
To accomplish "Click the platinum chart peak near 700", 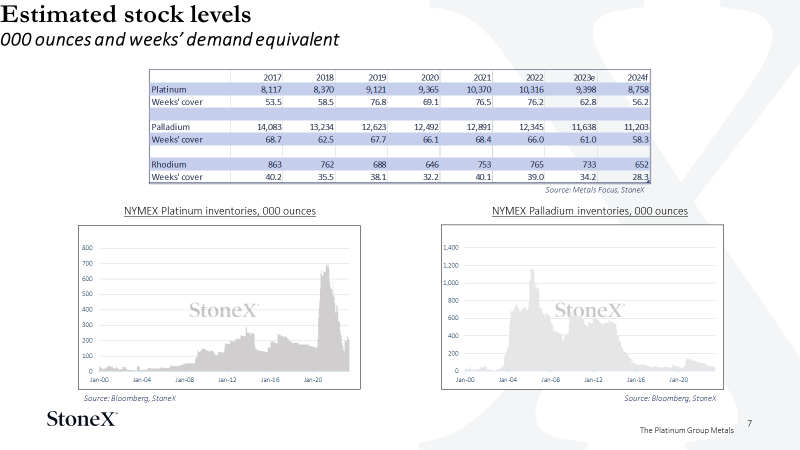I will click(327, 265).
